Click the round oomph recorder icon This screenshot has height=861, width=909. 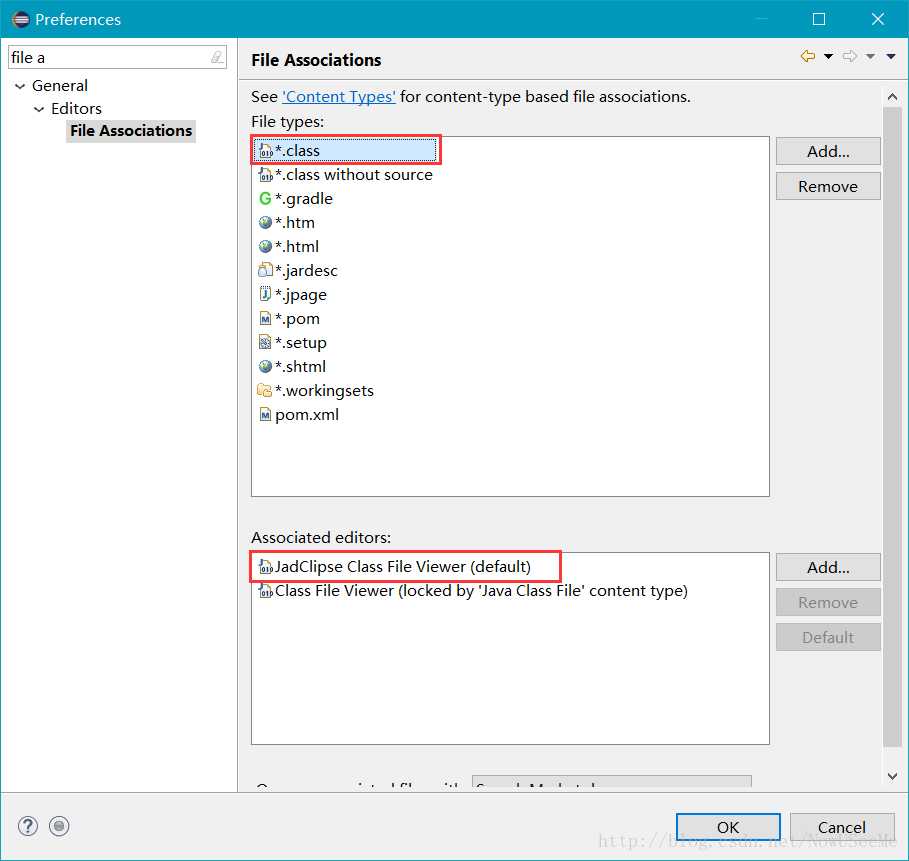[x=59, y=826]
